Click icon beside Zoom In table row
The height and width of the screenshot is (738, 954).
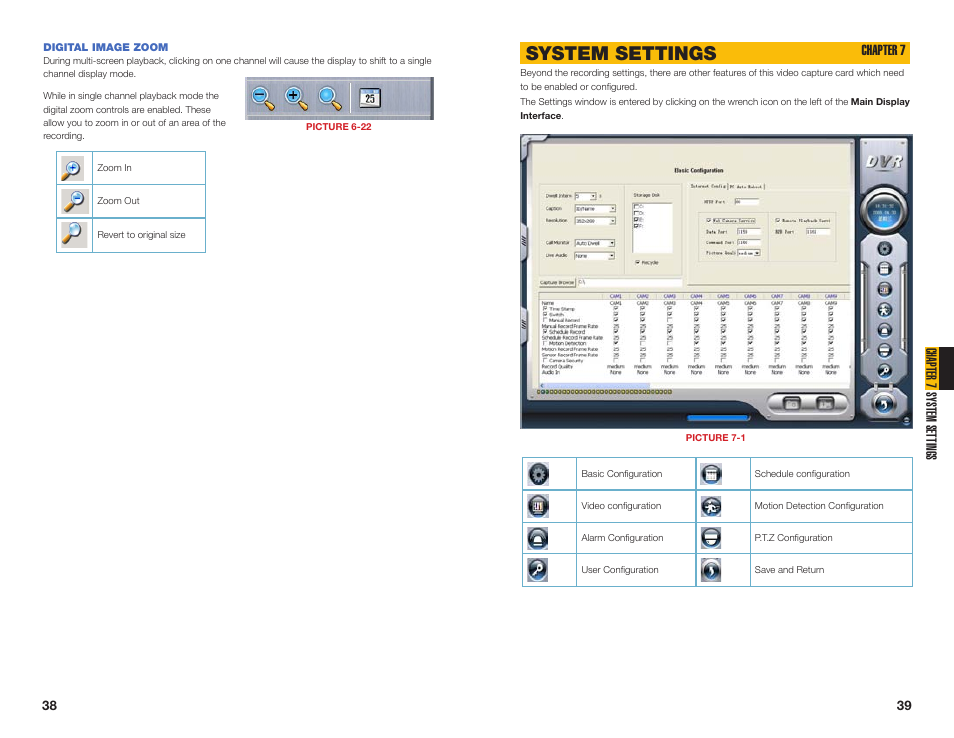[x=73, y=169]
